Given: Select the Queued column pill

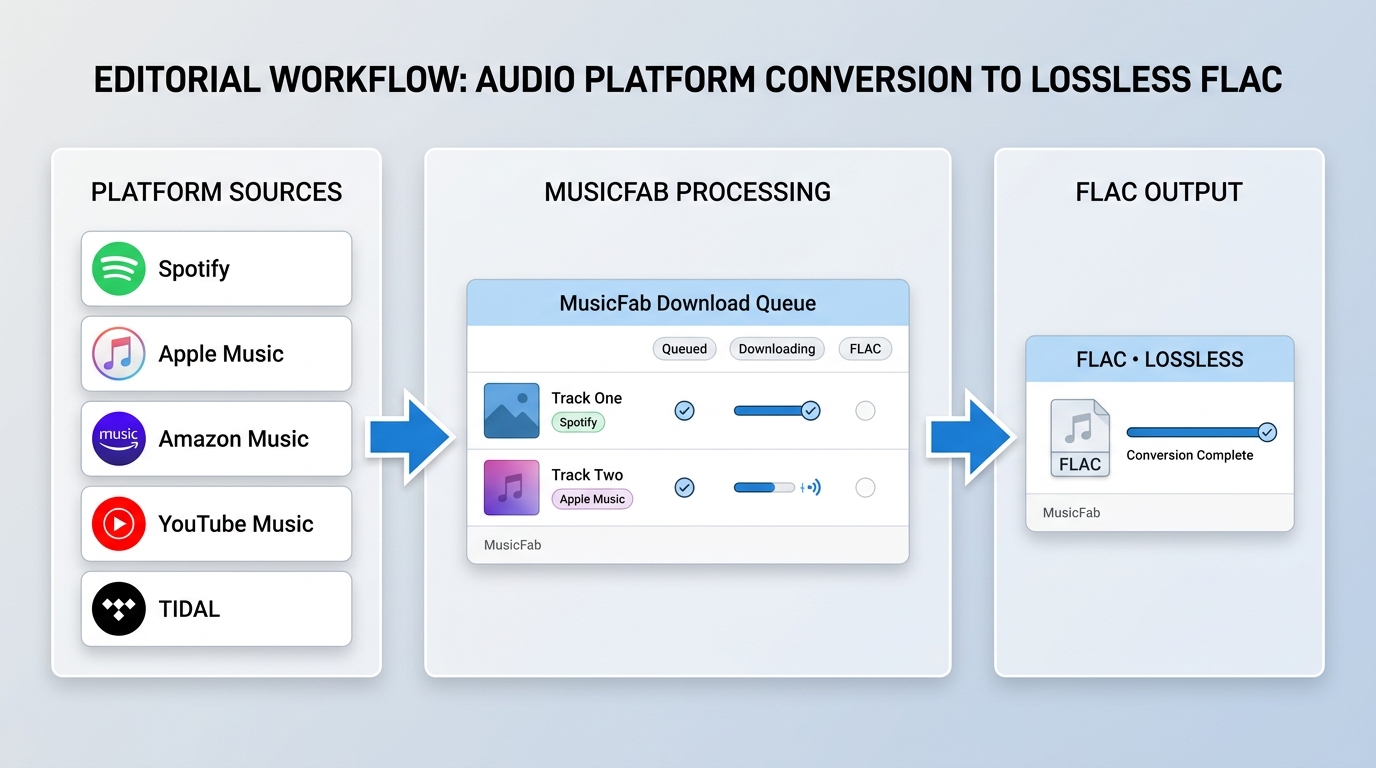Looking at the screenshot, I should (685, 349).
